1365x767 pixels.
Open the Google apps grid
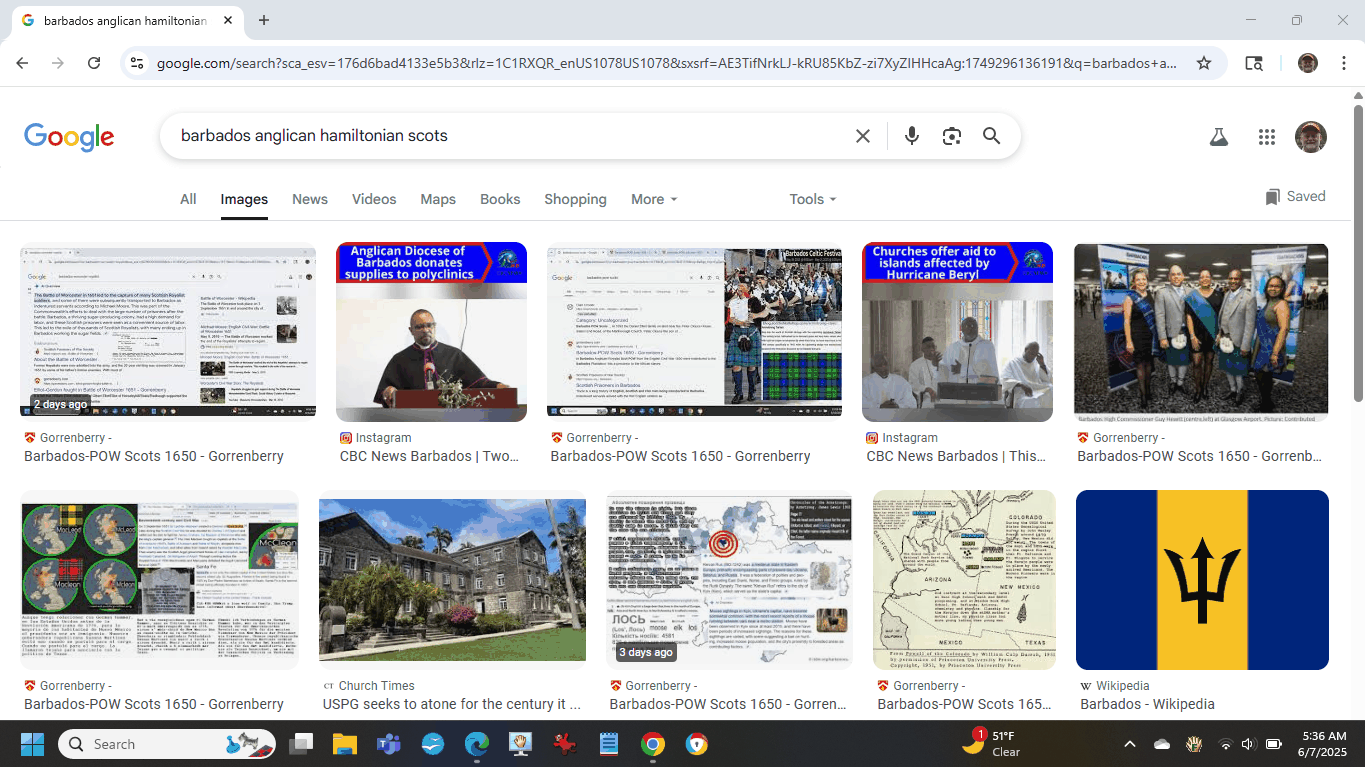coord(1266,137)
